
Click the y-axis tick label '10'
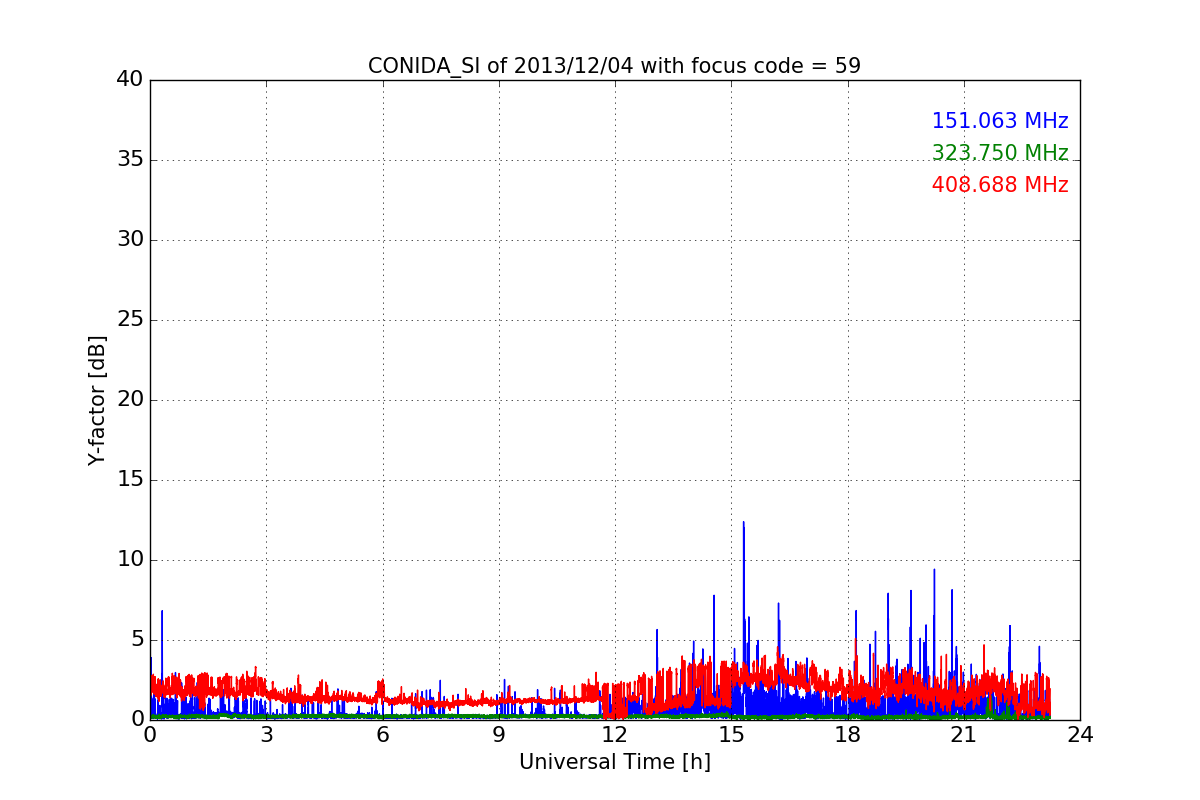click(x=130, y=559)
